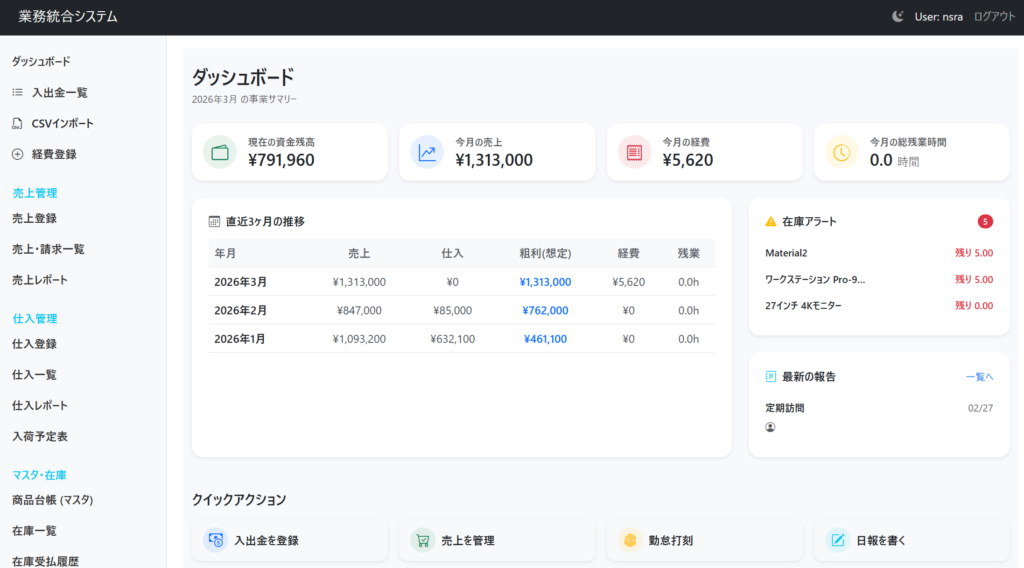The image size is (1024, 568).
Task: Open the 定期訪問 report entry
Action: tap(785, 408)
